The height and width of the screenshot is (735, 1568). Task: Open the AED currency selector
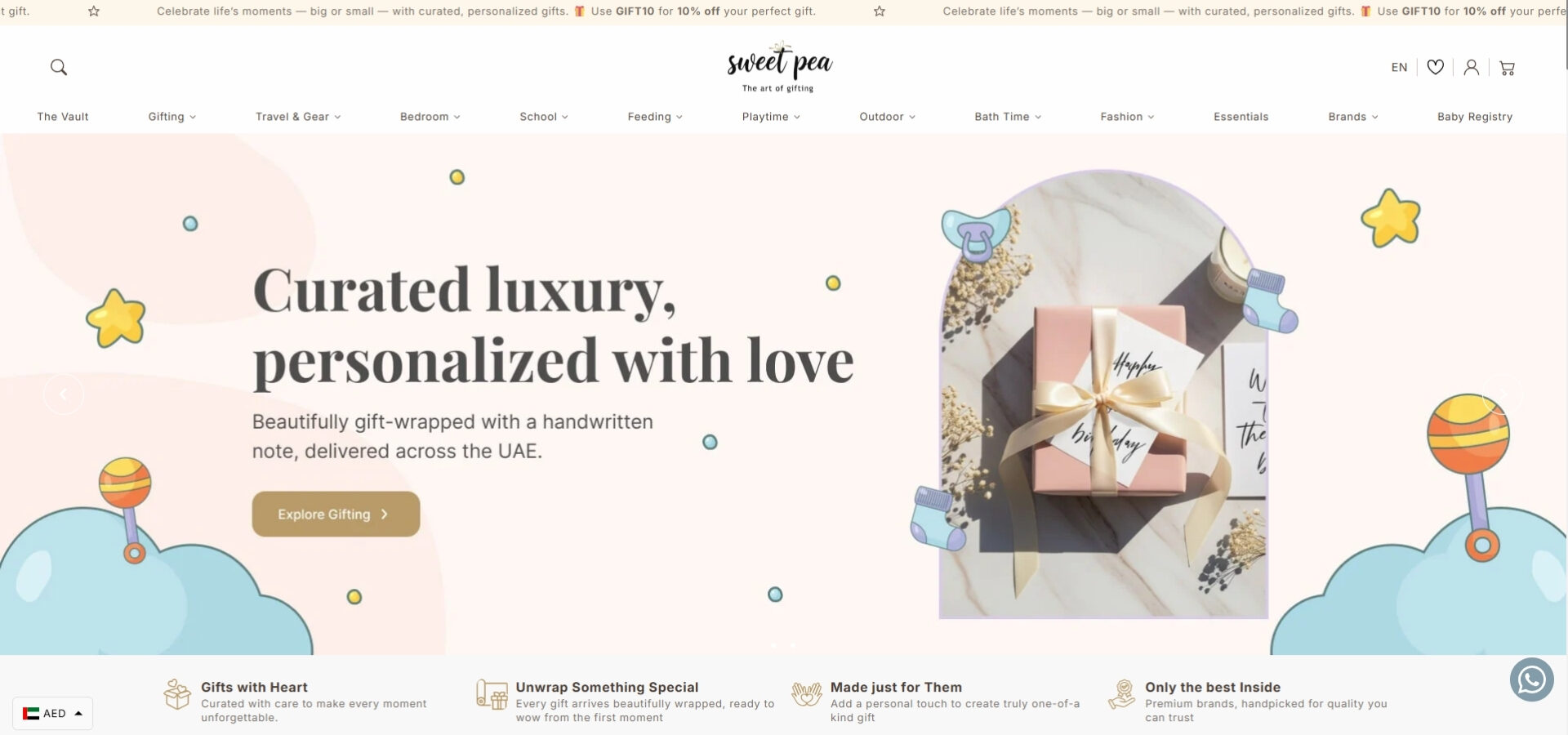(x=52, y=713)
